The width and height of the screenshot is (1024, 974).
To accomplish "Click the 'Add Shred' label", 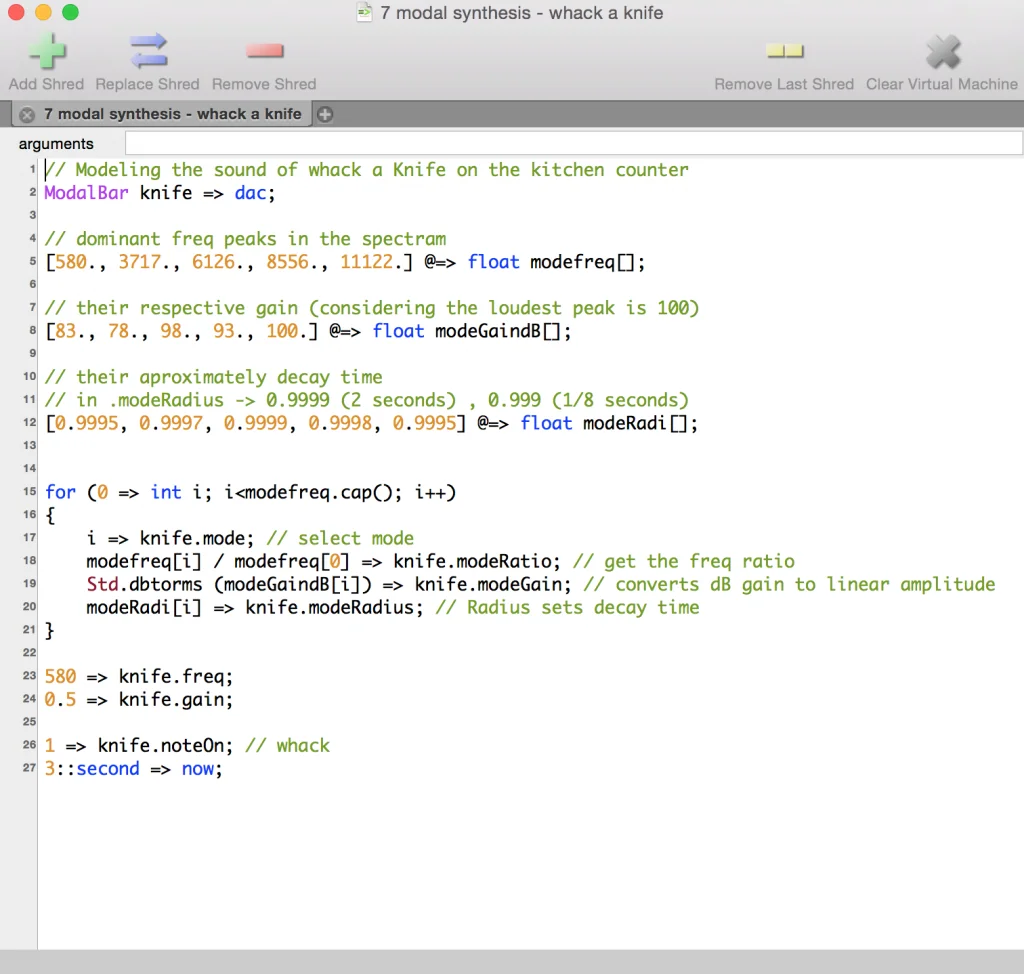I will coord(46,84).
